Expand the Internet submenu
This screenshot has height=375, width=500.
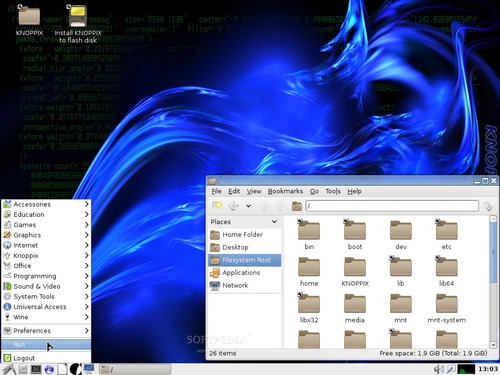coord(46,245)
